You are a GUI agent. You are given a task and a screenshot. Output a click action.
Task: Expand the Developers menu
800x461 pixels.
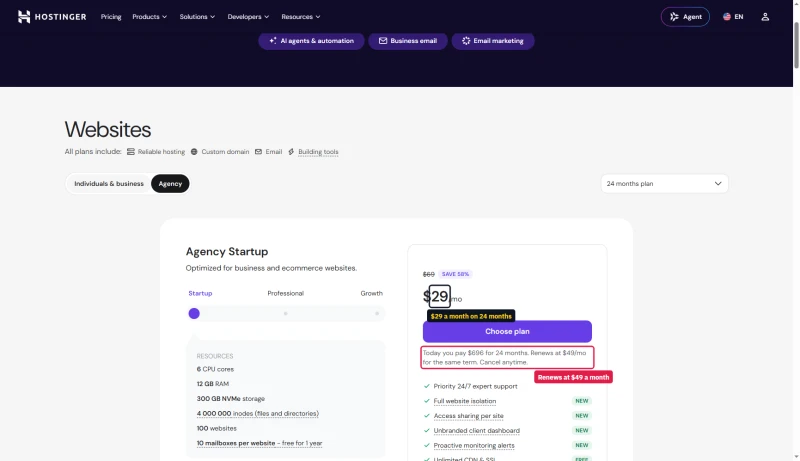[248, 17]
